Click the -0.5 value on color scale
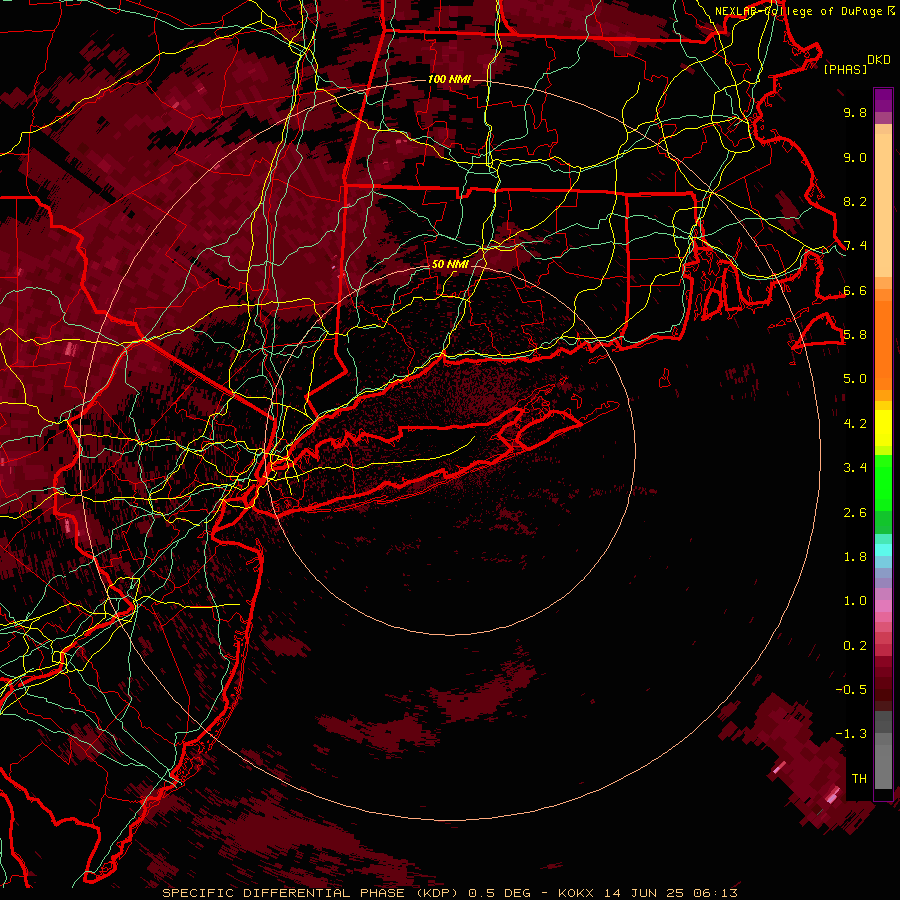 click(x=851, y=690)
